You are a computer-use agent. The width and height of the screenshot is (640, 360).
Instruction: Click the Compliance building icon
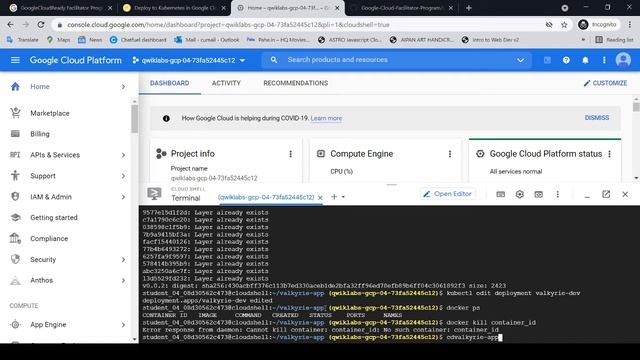click(x=15, y=238)
